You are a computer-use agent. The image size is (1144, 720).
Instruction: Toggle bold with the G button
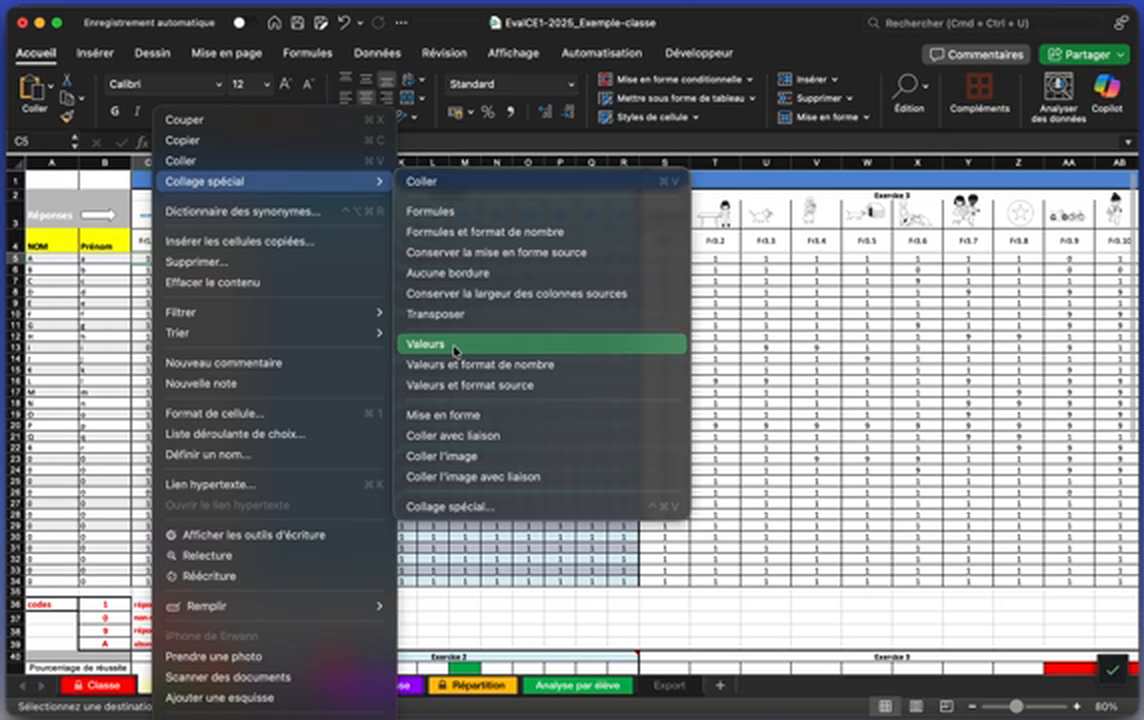[113, 110]
